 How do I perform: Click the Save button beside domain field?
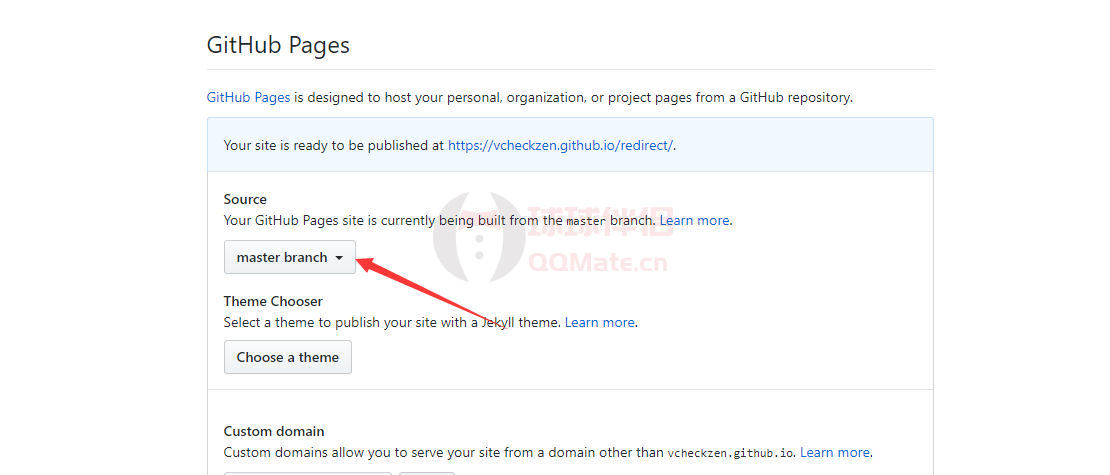426,472
